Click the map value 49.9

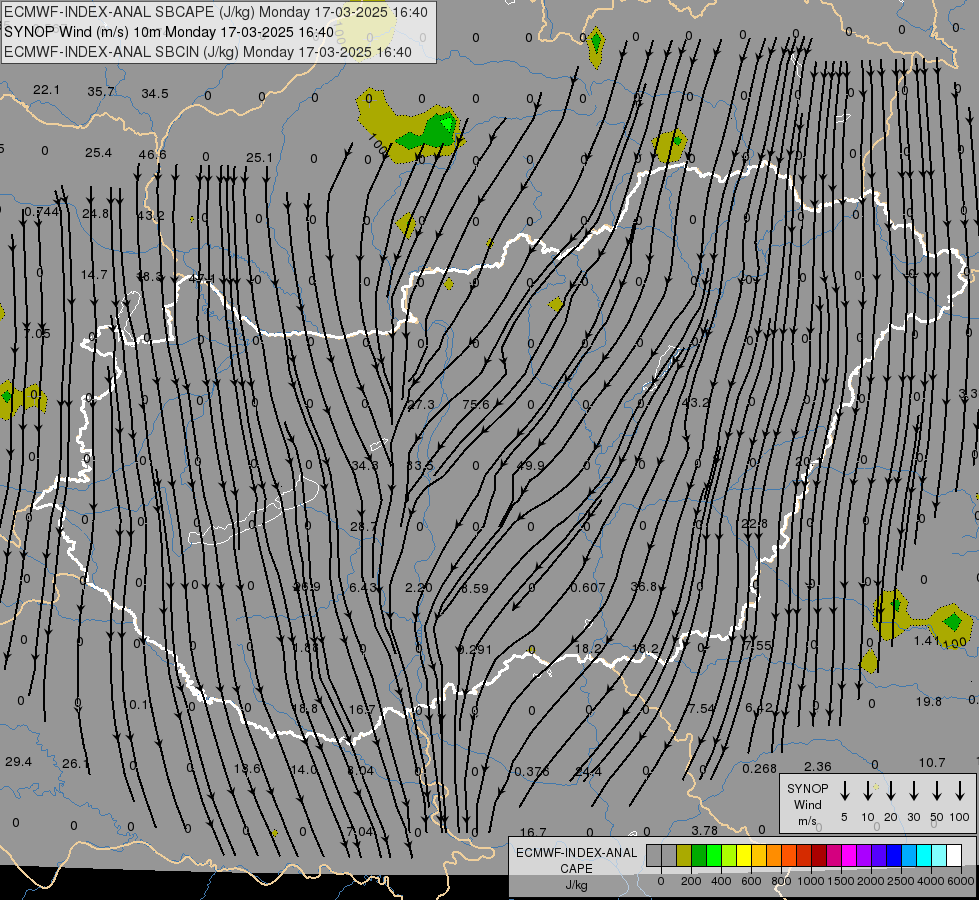point(530,465)
